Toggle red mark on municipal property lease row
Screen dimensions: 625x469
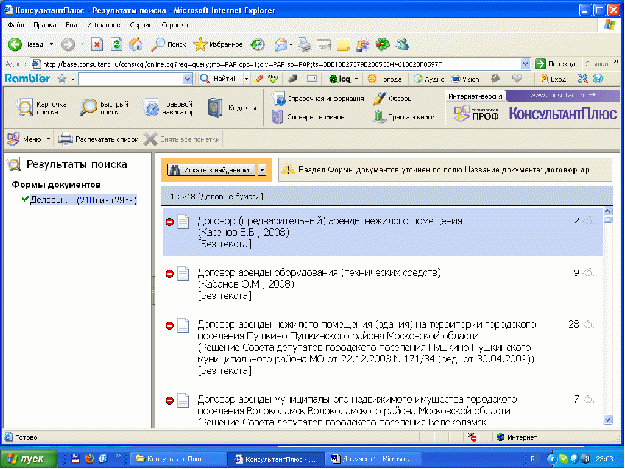[x=170, y=400]
